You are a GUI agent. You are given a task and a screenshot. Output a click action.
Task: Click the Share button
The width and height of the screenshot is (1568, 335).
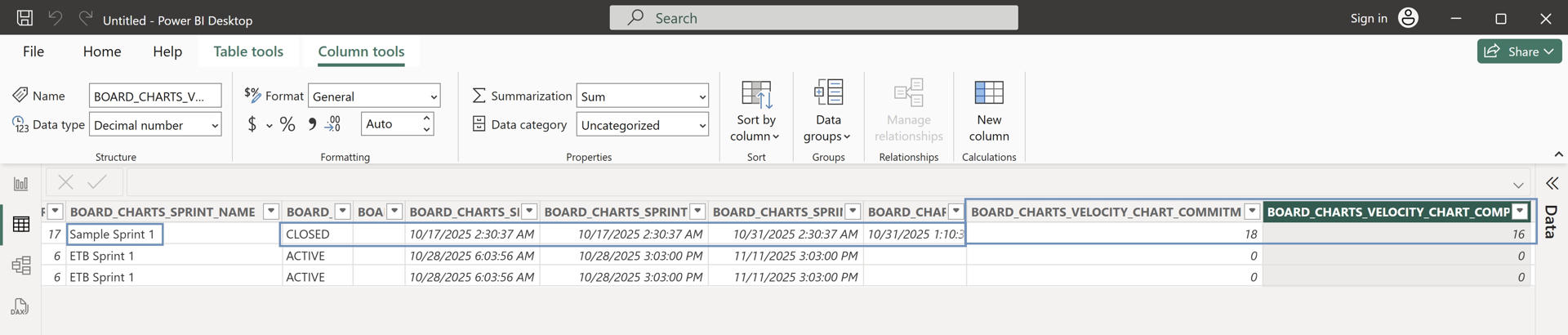tap(1518, 51)
